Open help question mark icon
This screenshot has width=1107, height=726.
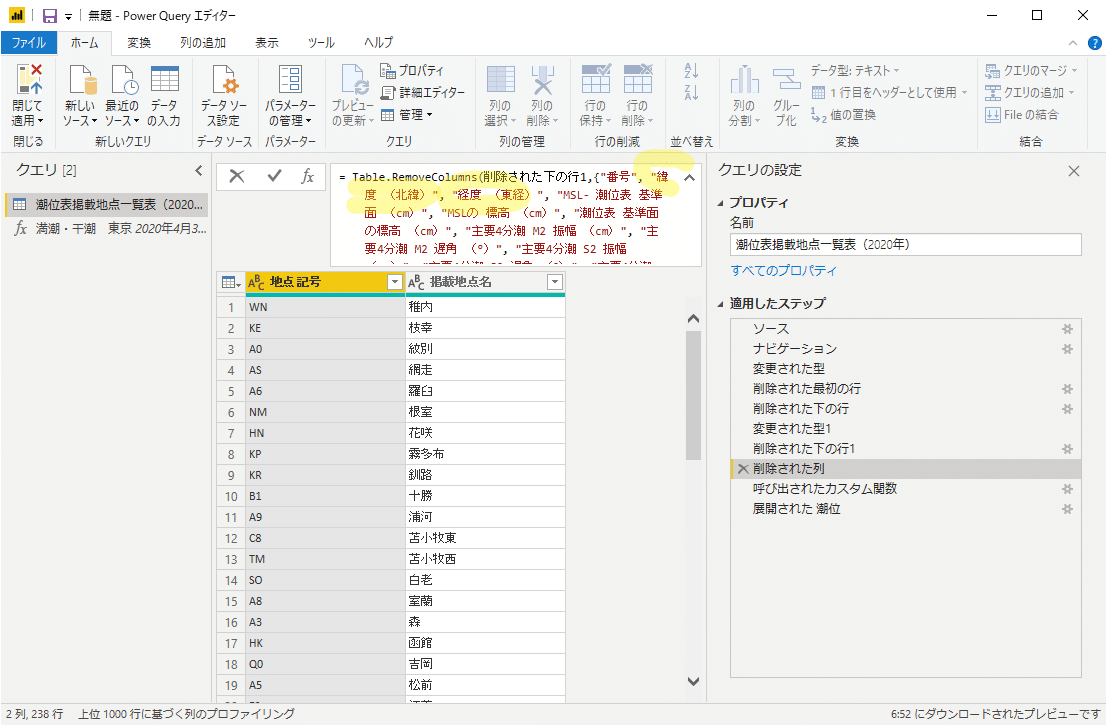click(x=1094, y=43)
